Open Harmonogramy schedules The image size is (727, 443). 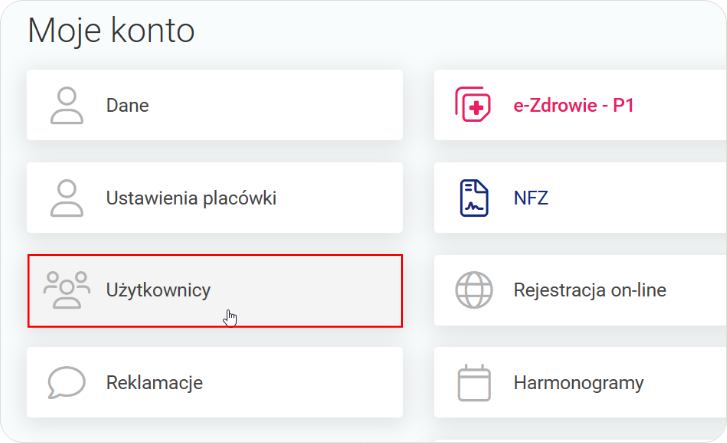[578, 382]
